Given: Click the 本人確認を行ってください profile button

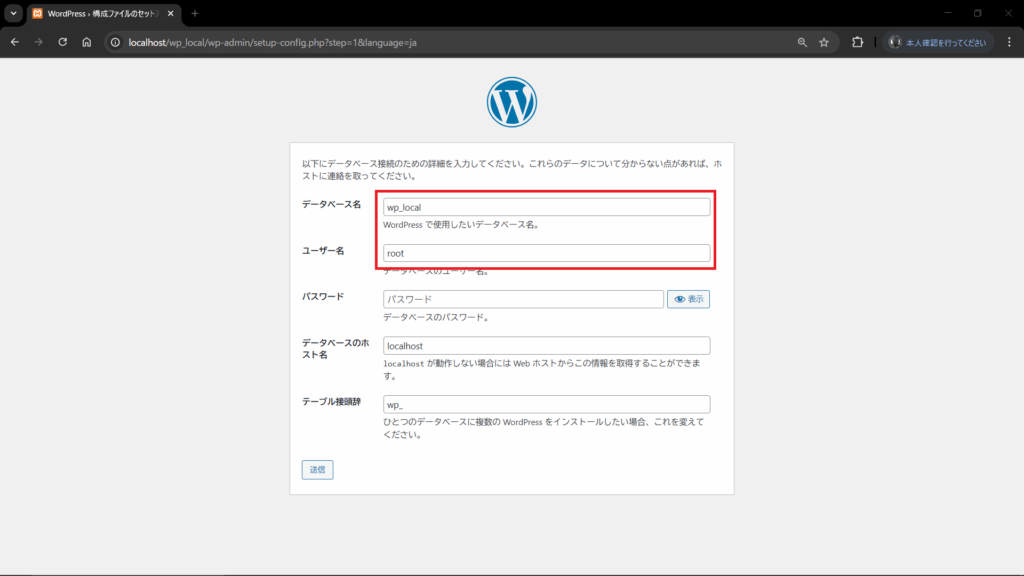Looking at the screenshot, I should 938,42.
